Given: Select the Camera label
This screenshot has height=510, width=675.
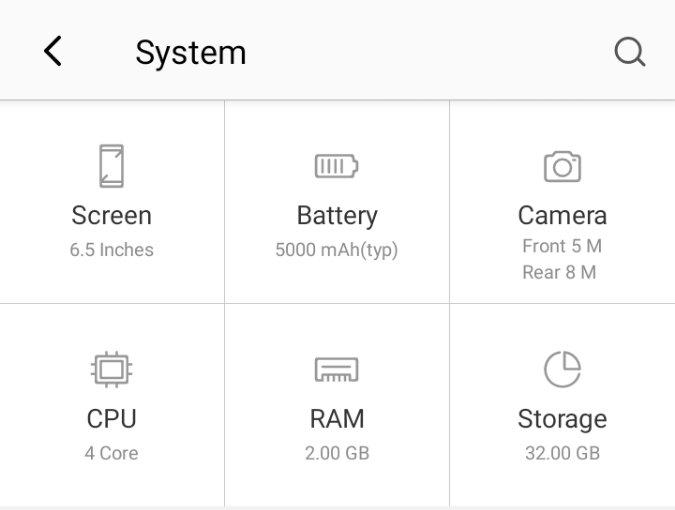Looking at the screenshot, I should 562,215.
